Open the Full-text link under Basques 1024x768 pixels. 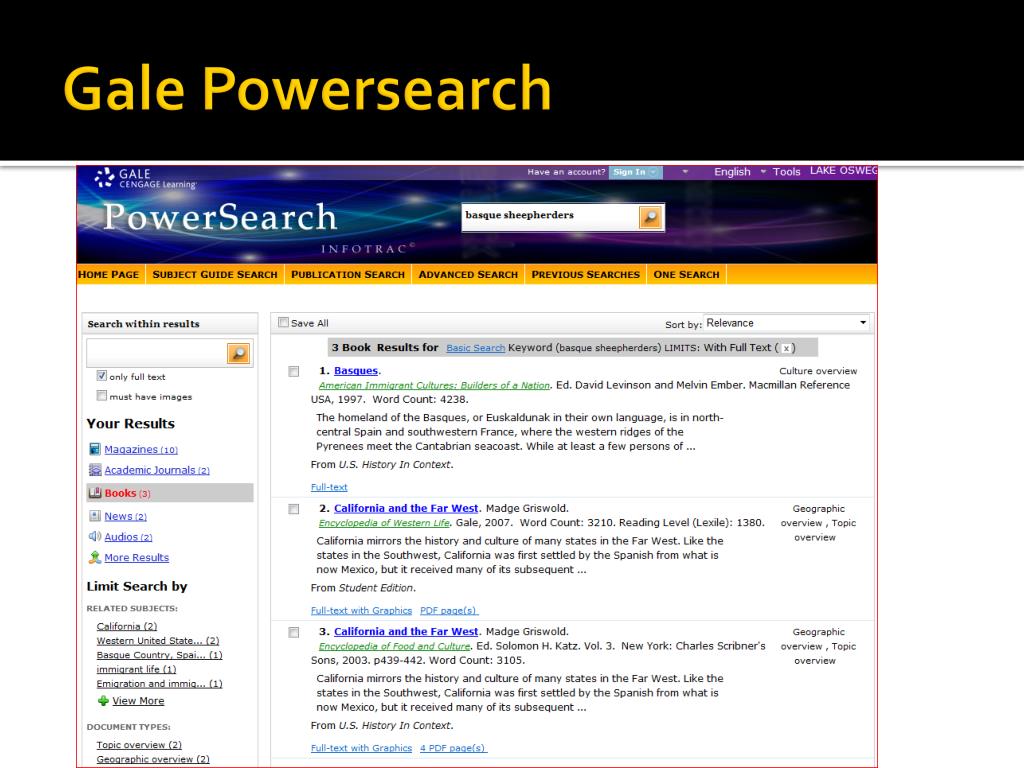click(329, 487)
